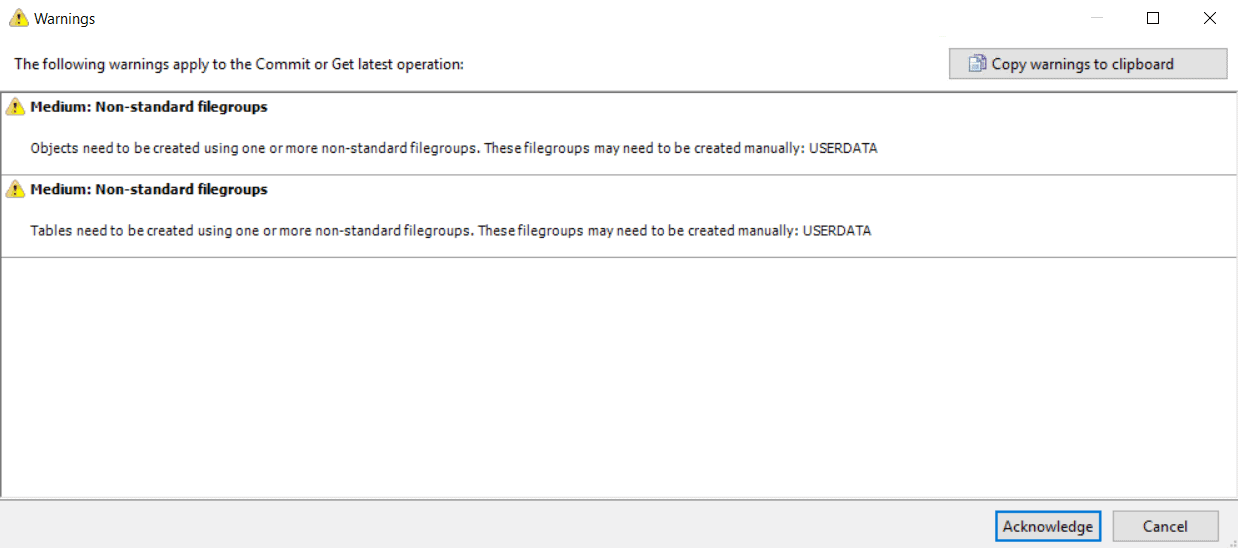Click the empty area below the warnings list
Image resolution: width=1238 pixels, height=548 pixels.
(619, 376)
